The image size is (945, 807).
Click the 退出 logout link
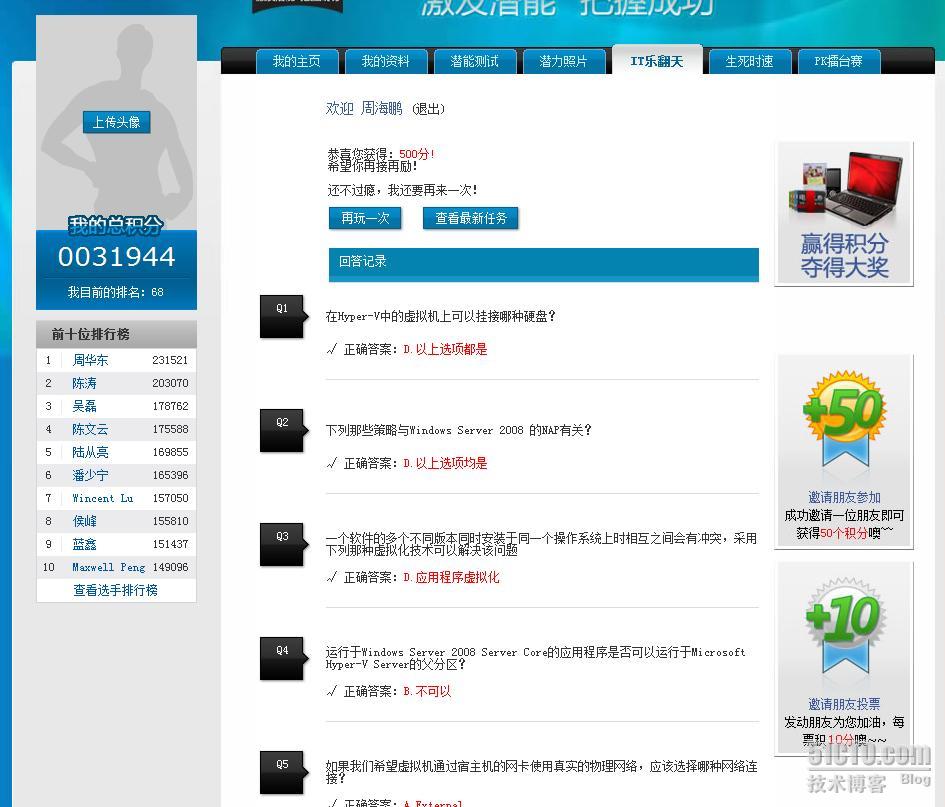429,109
